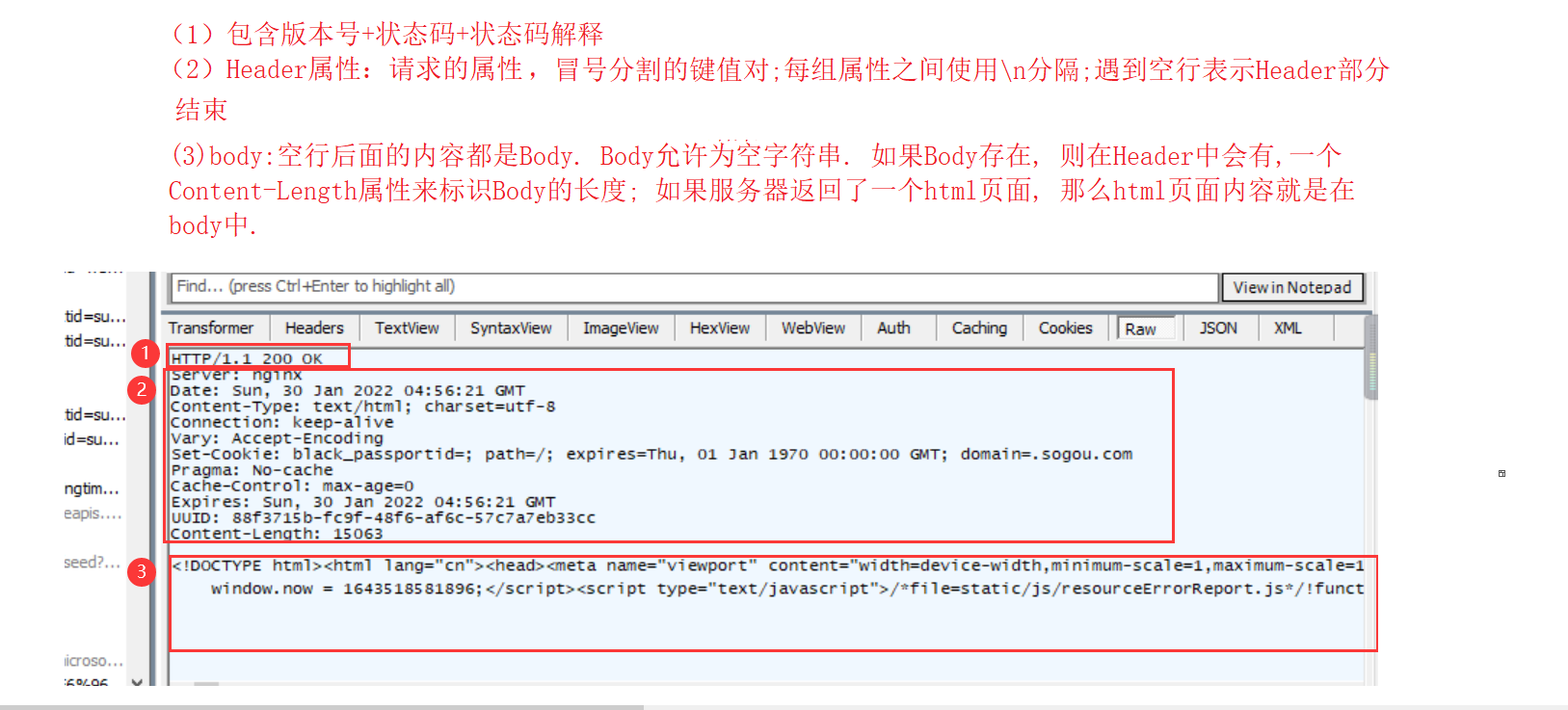This screenshot has height=710, width=1568.
Task: Switch to the Caching tab
Action: [x=979, y=329]
